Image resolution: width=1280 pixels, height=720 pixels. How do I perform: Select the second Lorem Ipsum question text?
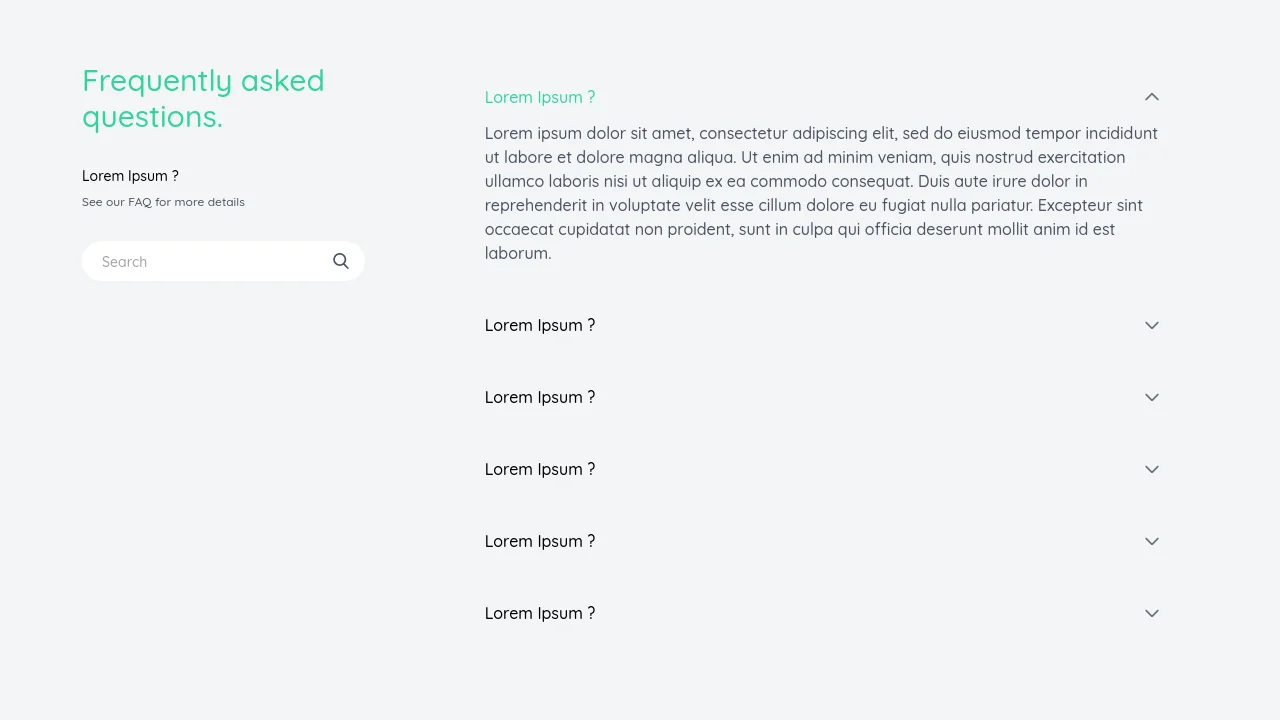coord(540,325)
